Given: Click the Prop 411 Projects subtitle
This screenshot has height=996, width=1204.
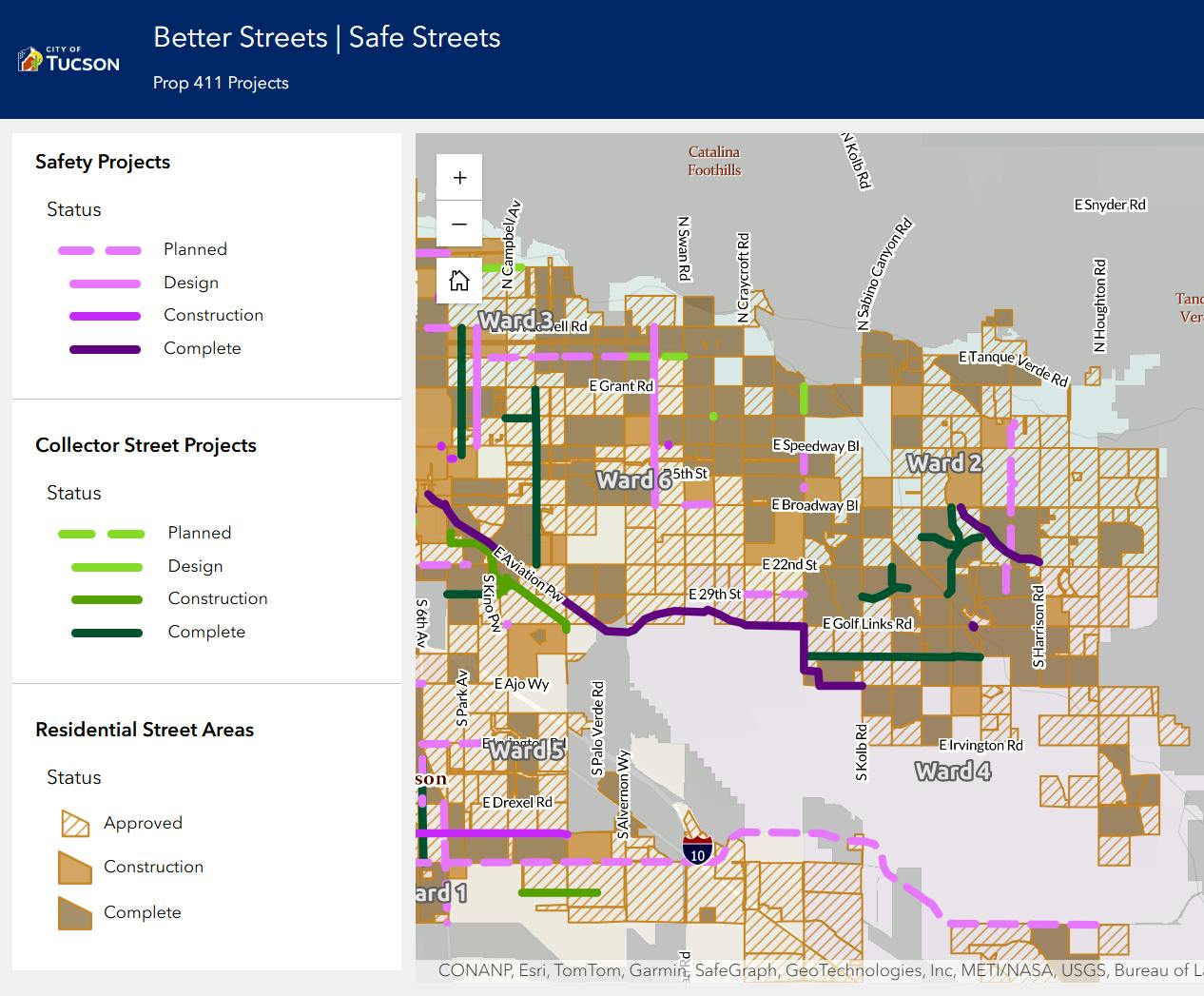Looking at the screenshot, I should pyautogui.click(x=221, y=83).
